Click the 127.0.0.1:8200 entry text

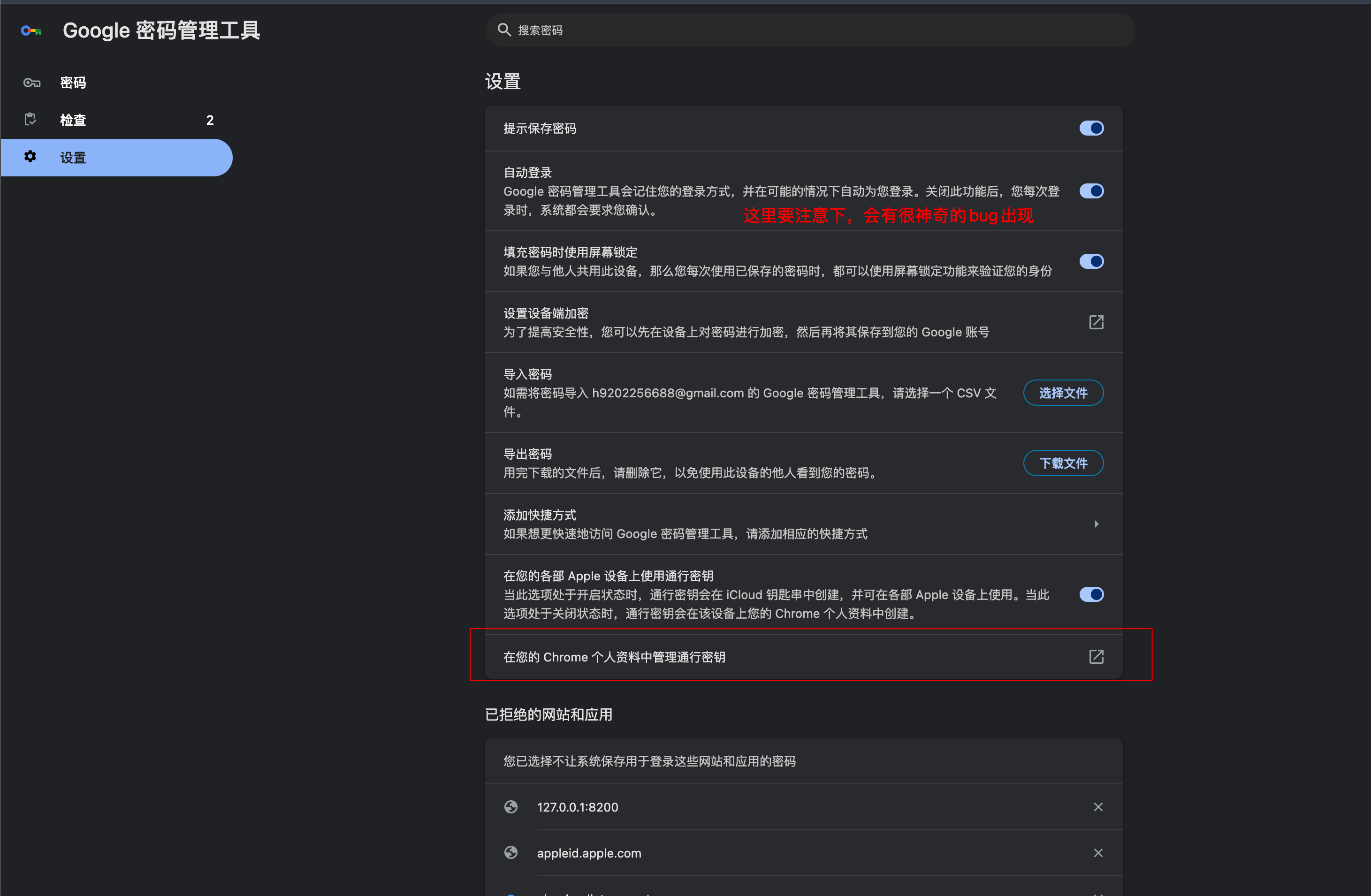pos(578,807)
